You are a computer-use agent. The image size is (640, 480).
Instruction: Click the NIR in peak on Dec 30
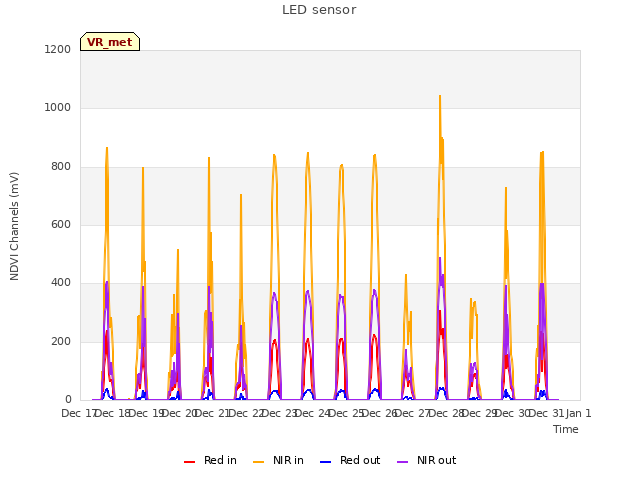[542, 152]
